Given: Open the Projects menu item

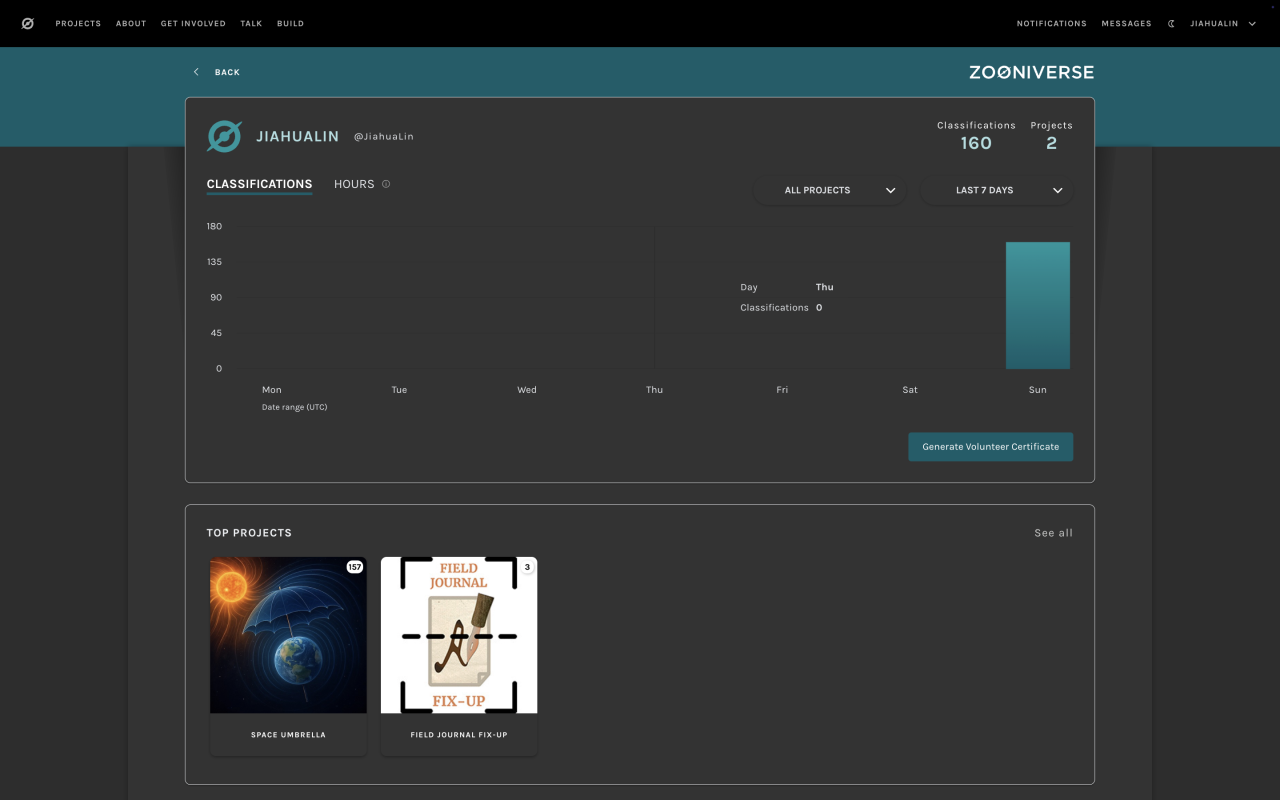Looking at the screenshot, I should 78,24.
